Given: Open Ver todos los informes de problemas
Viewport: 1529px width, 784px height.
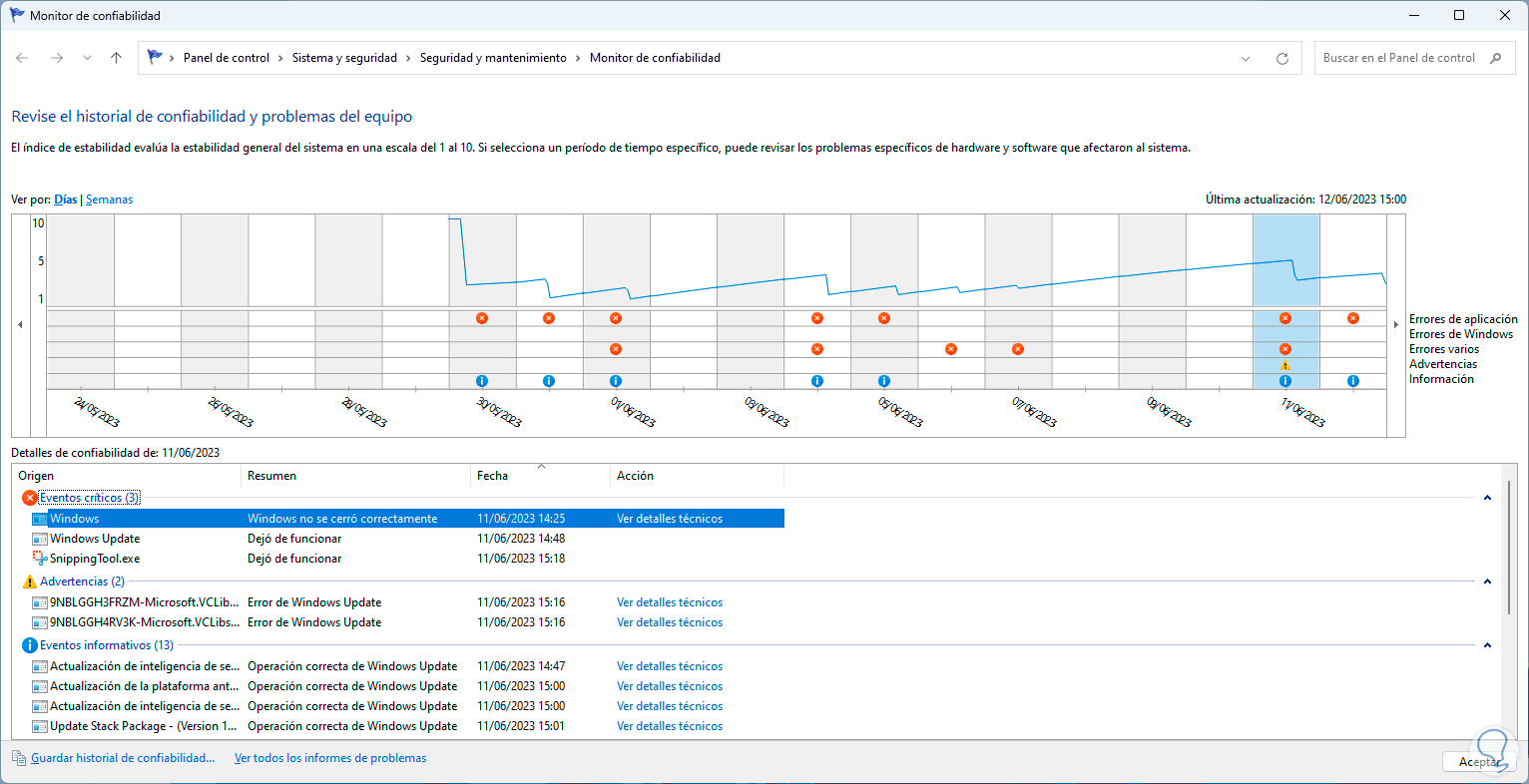Looking at the screenshot, I should tap(330, 758).
